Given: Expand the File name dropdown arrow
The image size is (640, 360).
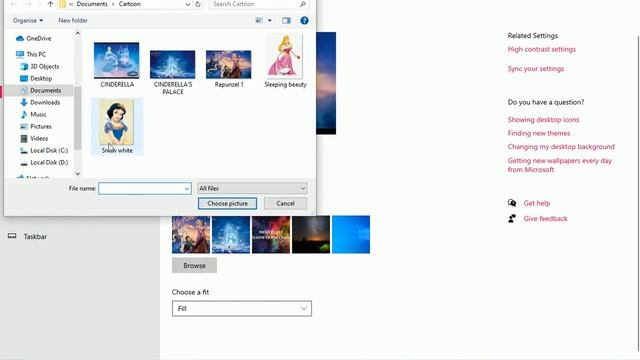Looking at the screenshot, I should [187, 189].
